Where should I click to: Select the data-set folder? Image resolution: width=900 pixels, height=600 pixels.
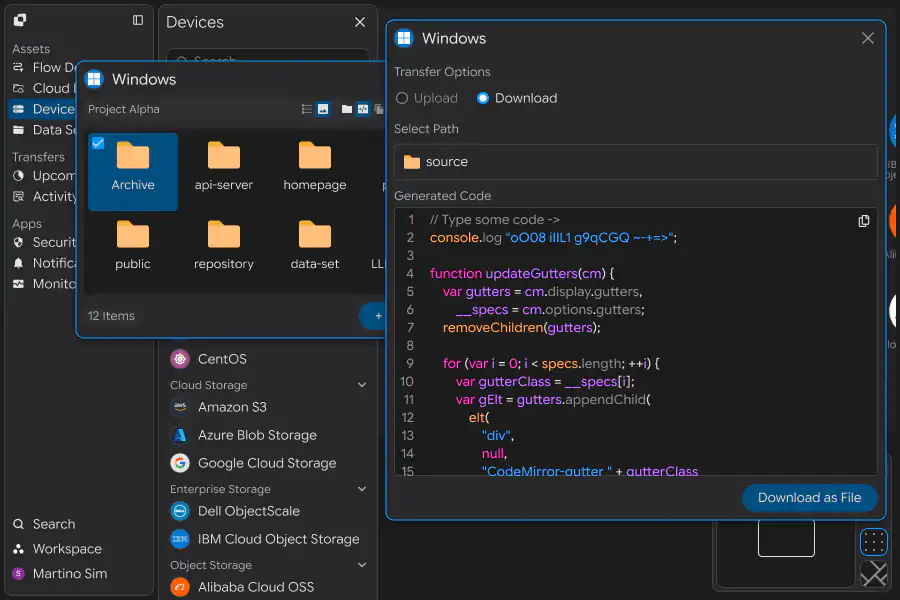pos(315,246)
